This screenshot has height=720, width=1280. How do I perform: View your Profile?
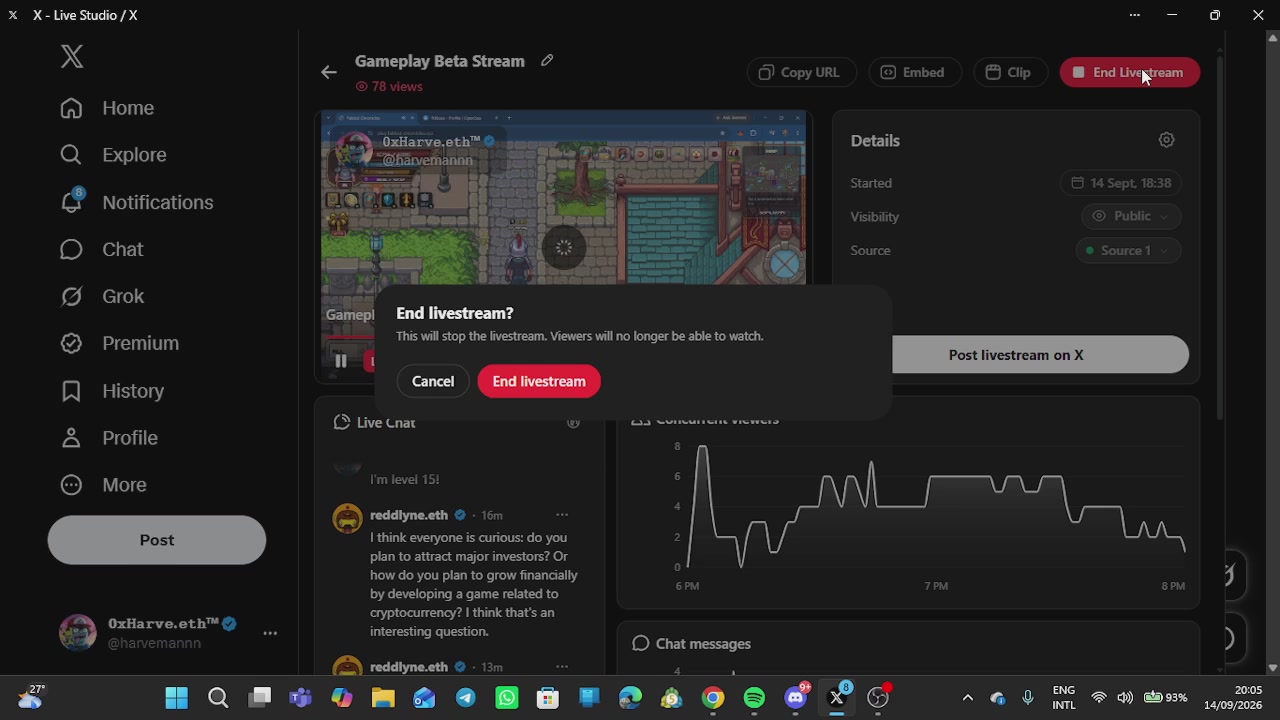pos(108,438)
